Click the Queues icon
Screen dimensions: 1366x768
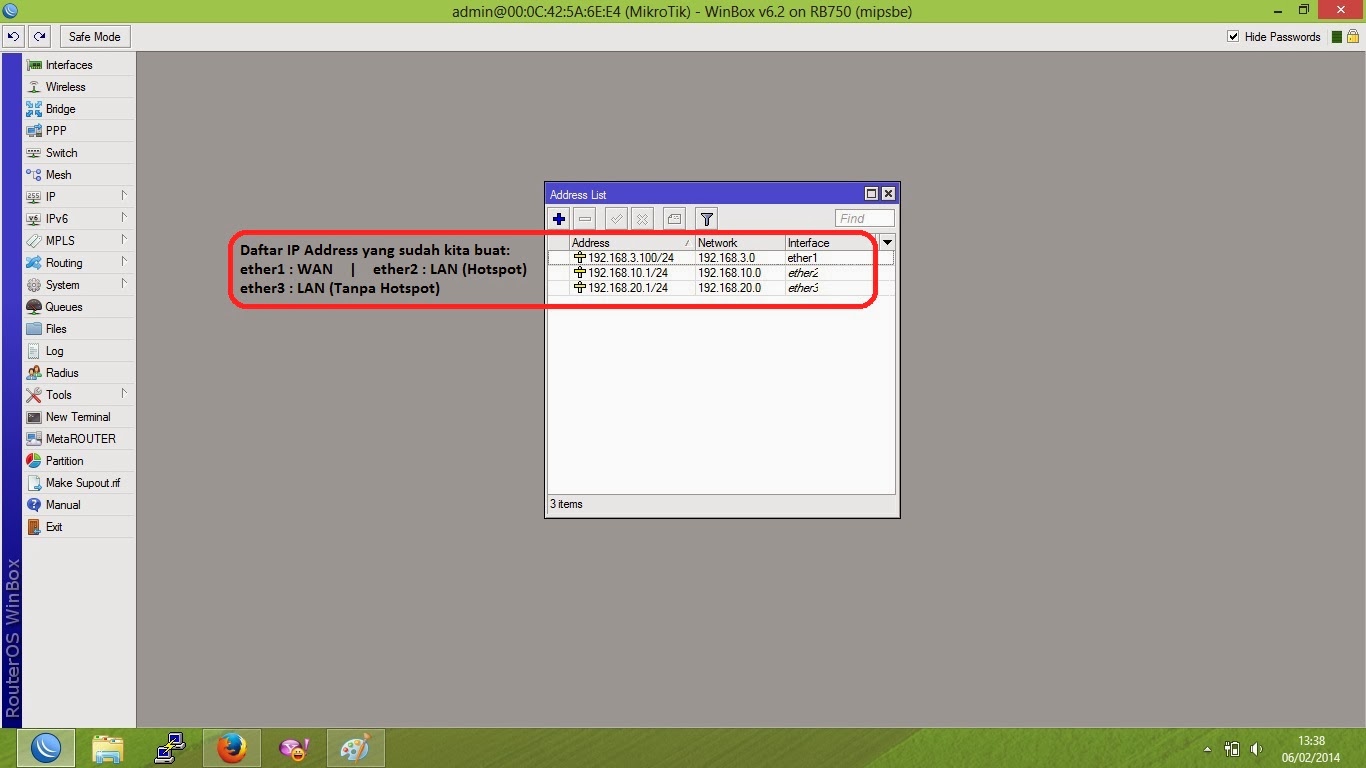pos(34,307)
